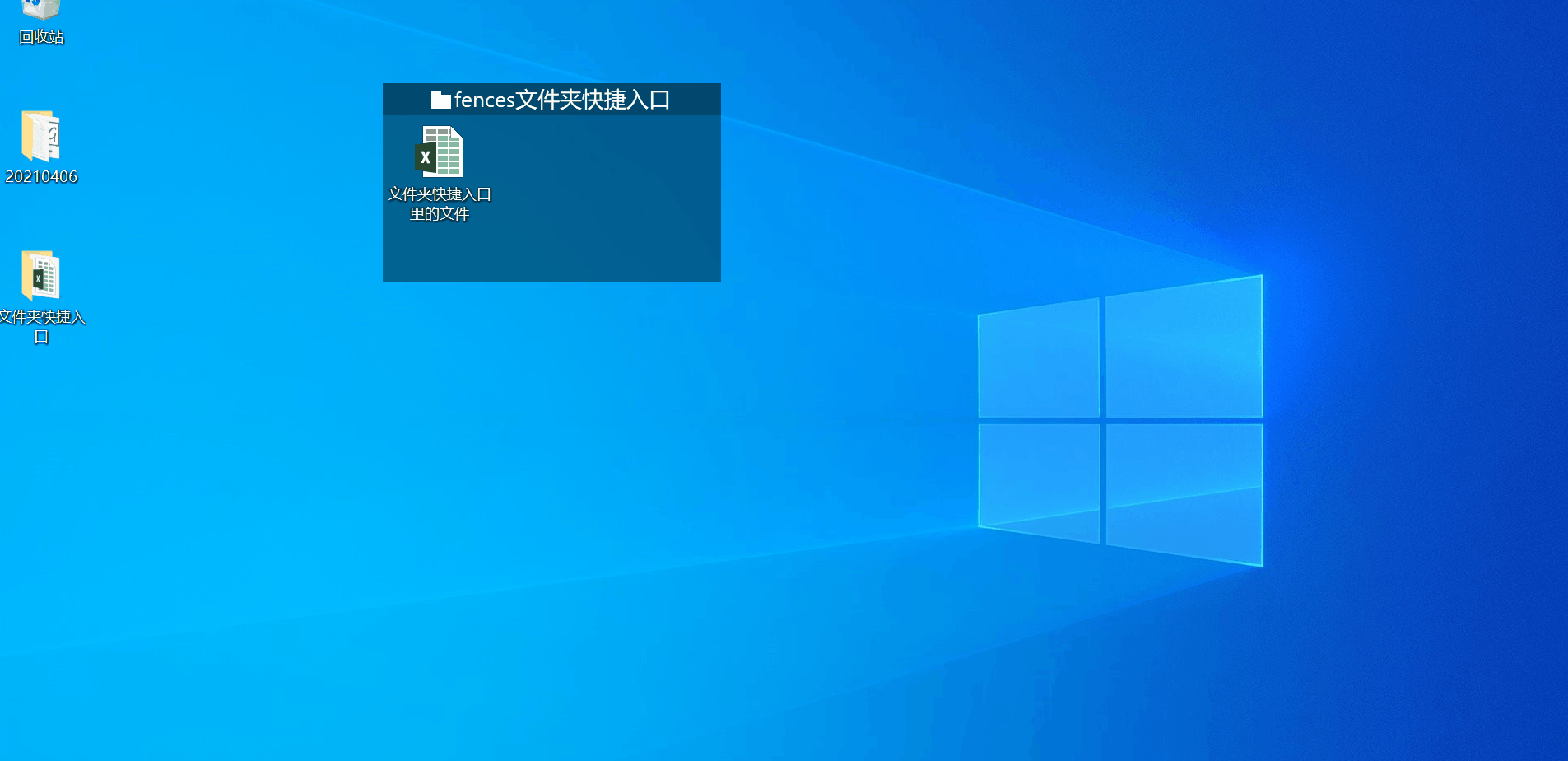This screenshot has height=761, width=1568.
Task: Select the Excel file icon inside the fence
Action: click(x=440, y=152)
